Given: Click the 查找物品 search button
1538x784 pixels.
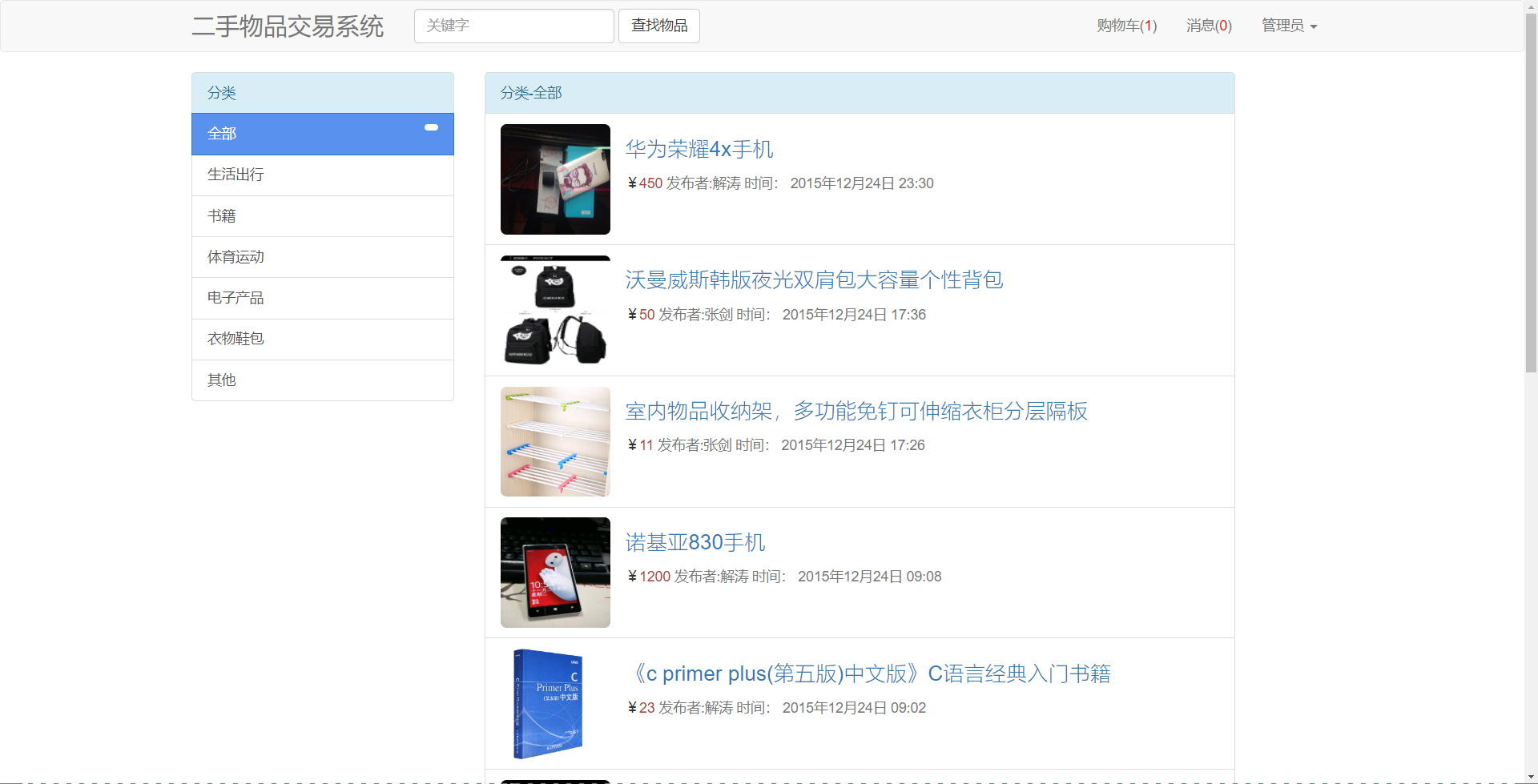Looking at the screenshot, I should tap(658, 26).
